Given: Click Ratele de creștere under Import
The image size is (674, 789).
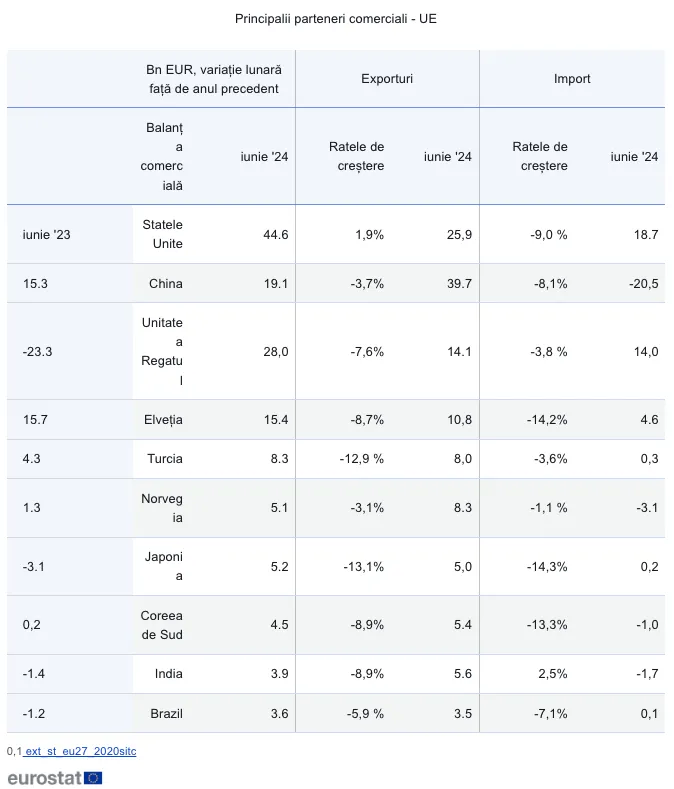Looking at the screenshot, I should click(x=540, y=157).
